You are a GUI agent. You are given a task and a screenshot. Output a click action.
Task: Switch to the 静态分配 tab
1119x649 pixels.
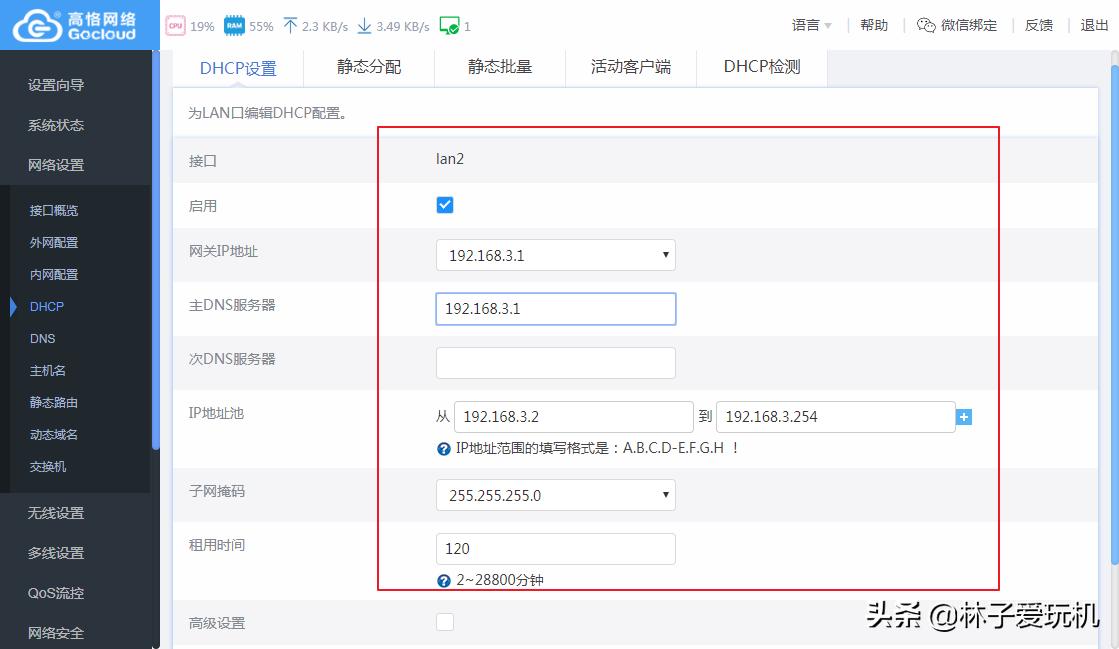click(368, 67)
